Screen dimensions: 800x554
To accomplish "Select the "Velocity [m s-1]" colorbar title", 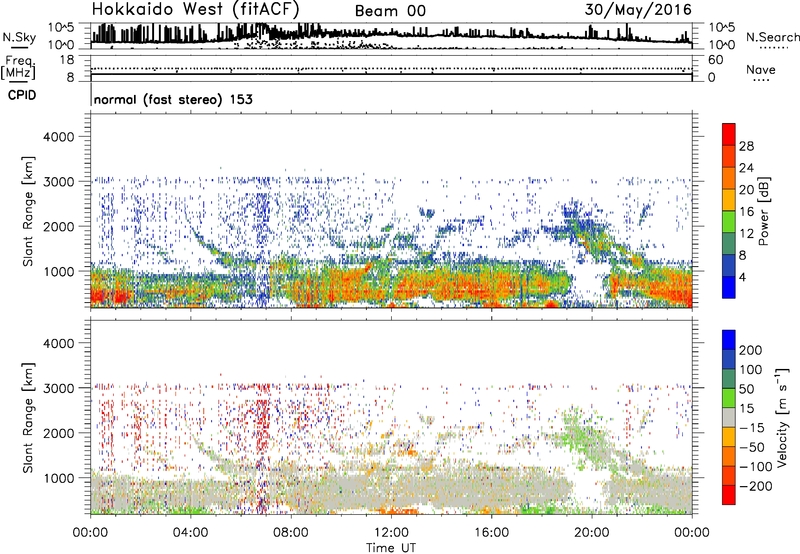I will click(782, 417).
